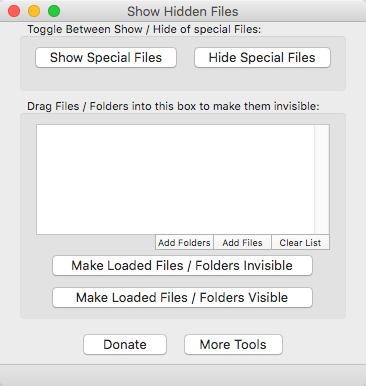This screenshot has height=386, width=366.
Task: Open More Tools
Action: (233, 344)
